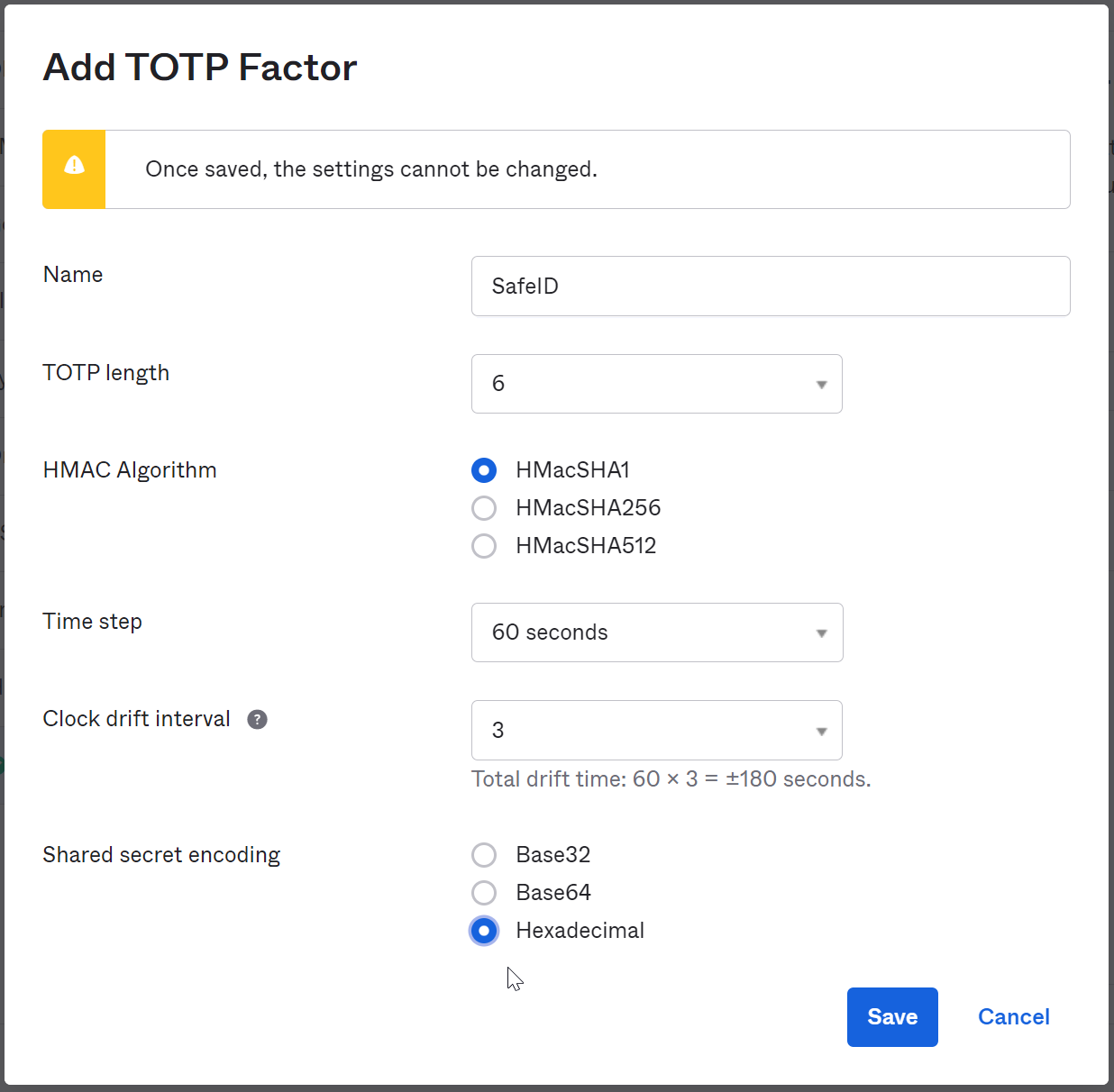Click the TOTP length label

(x=106, y=373)
